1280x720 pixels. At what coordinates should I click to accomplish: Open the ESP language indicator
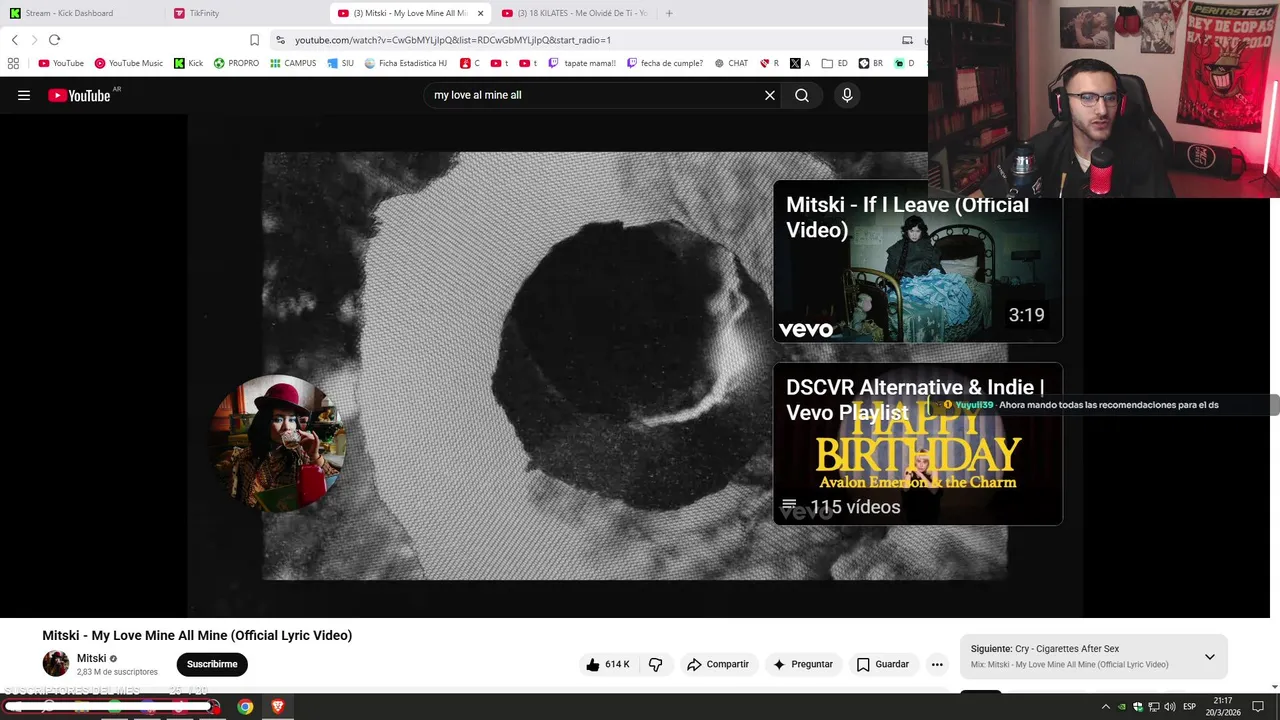(1189, 707)
